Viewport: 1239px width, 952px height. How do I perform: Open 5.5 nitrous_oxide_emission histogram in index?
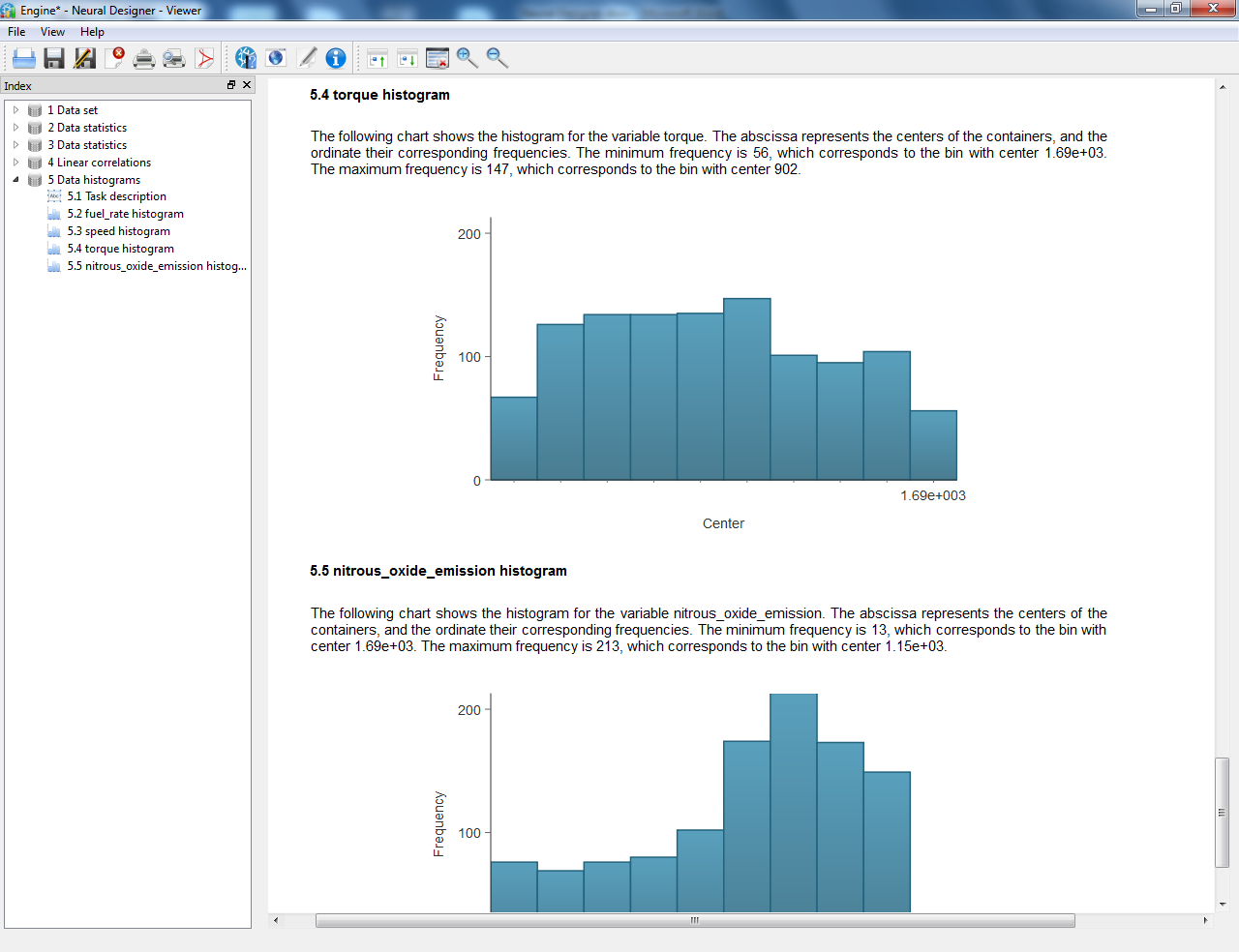157,266
